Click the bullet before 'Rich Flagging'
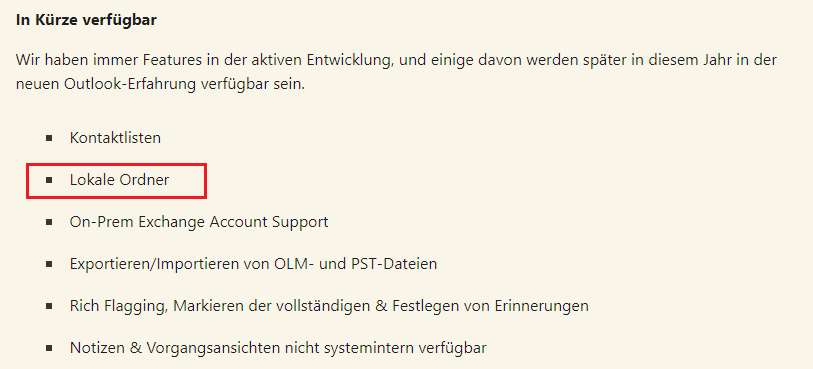The width and height of the screenshot is (813, 369). pyautogui.click(x=49, y=306)
